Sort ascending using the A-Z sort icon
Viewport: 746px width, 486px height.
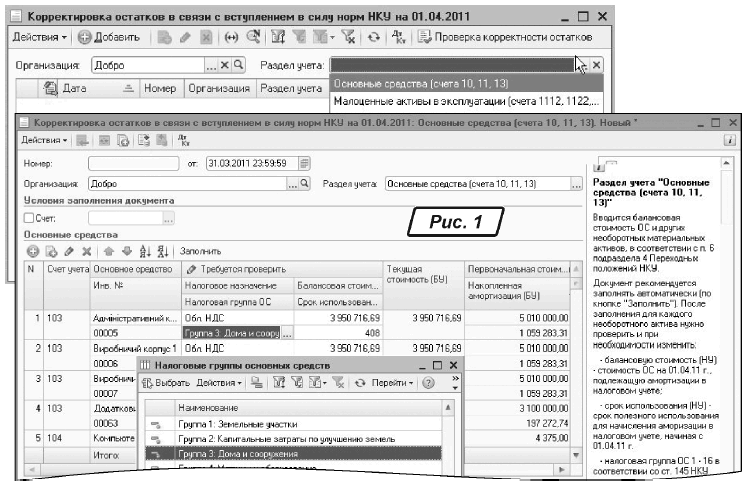pos(143,251)
